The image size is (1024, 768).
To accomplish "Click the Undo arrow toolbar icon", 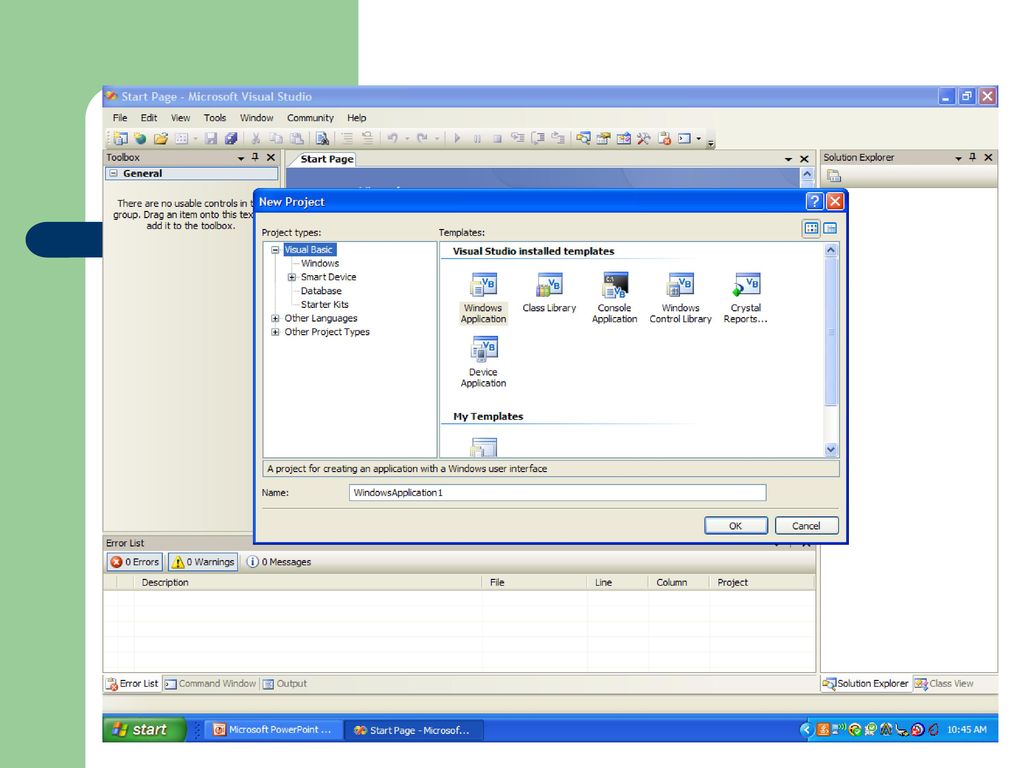I will point(392,138).
